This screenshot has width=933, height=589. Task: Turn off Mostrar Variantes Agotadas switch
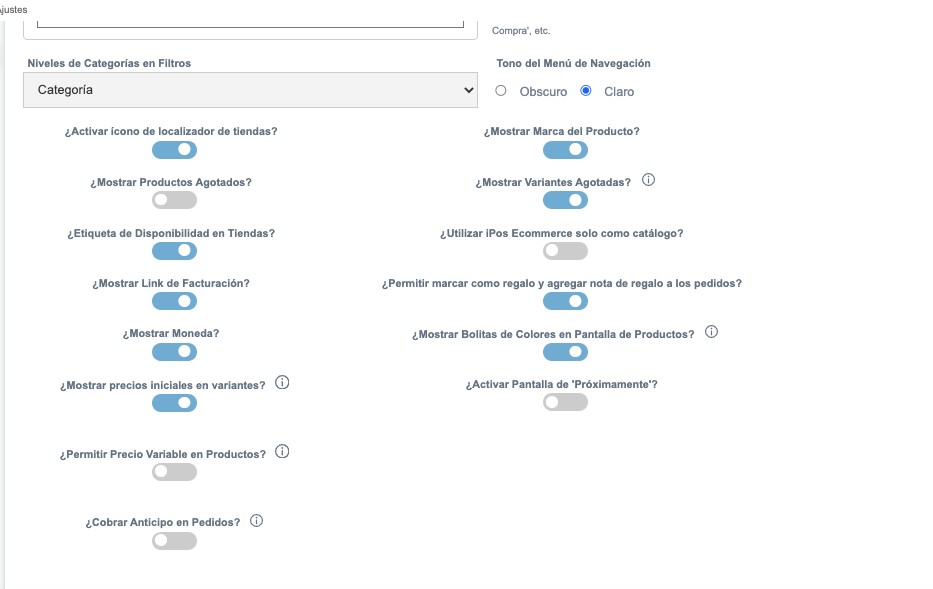click(565, 200)
